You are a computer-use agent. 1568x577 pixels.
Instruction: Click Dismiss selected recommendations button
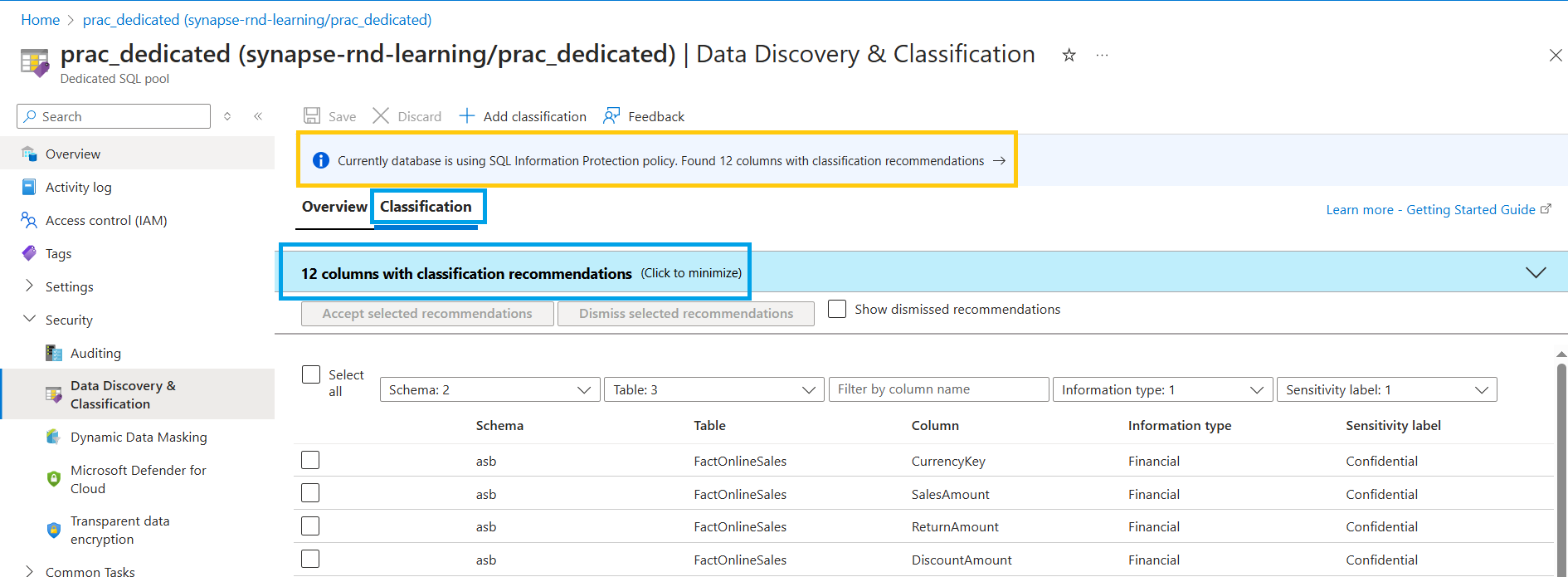coord(686,314)
